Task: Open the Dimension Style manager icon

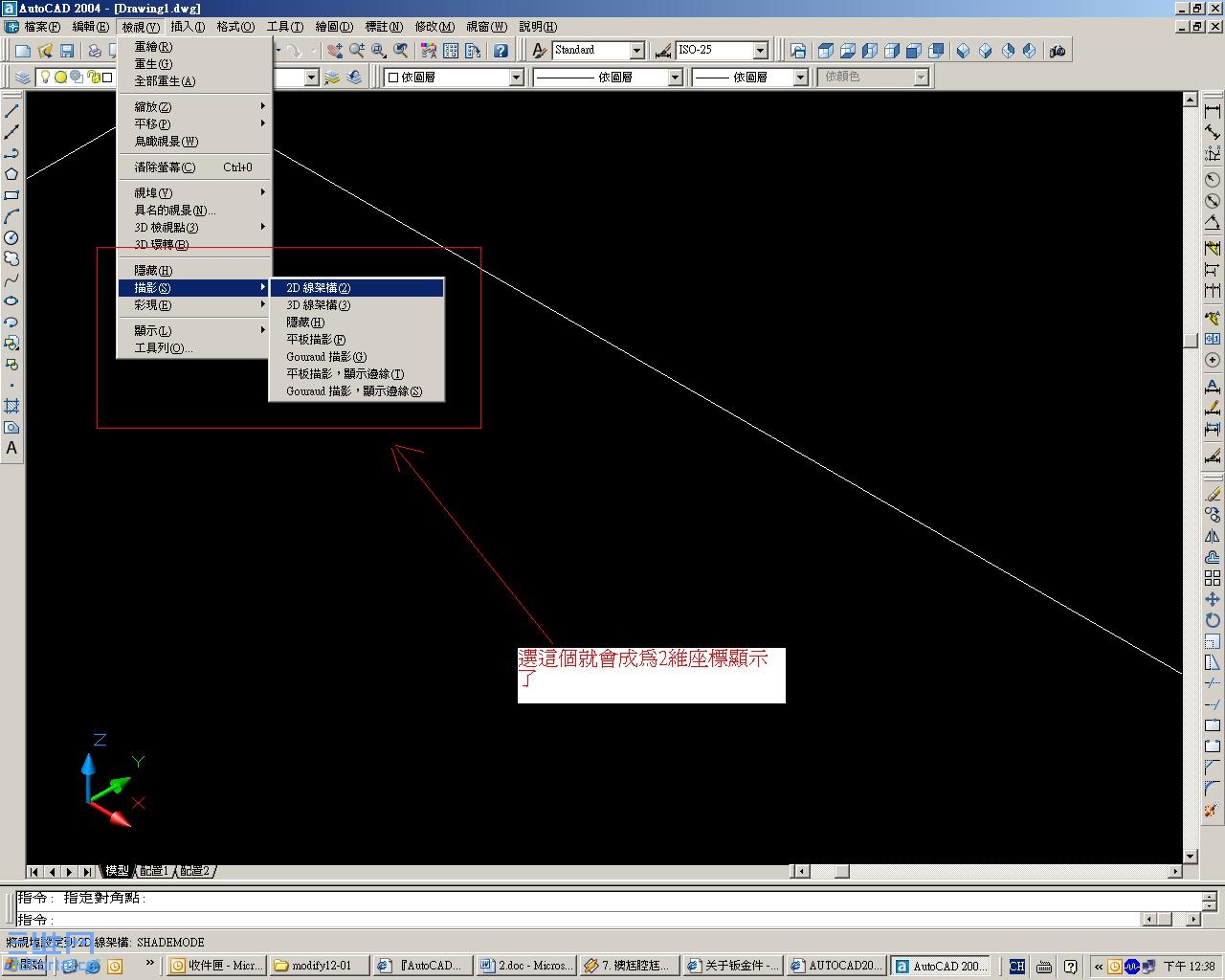Action: [x=663, y=51]
